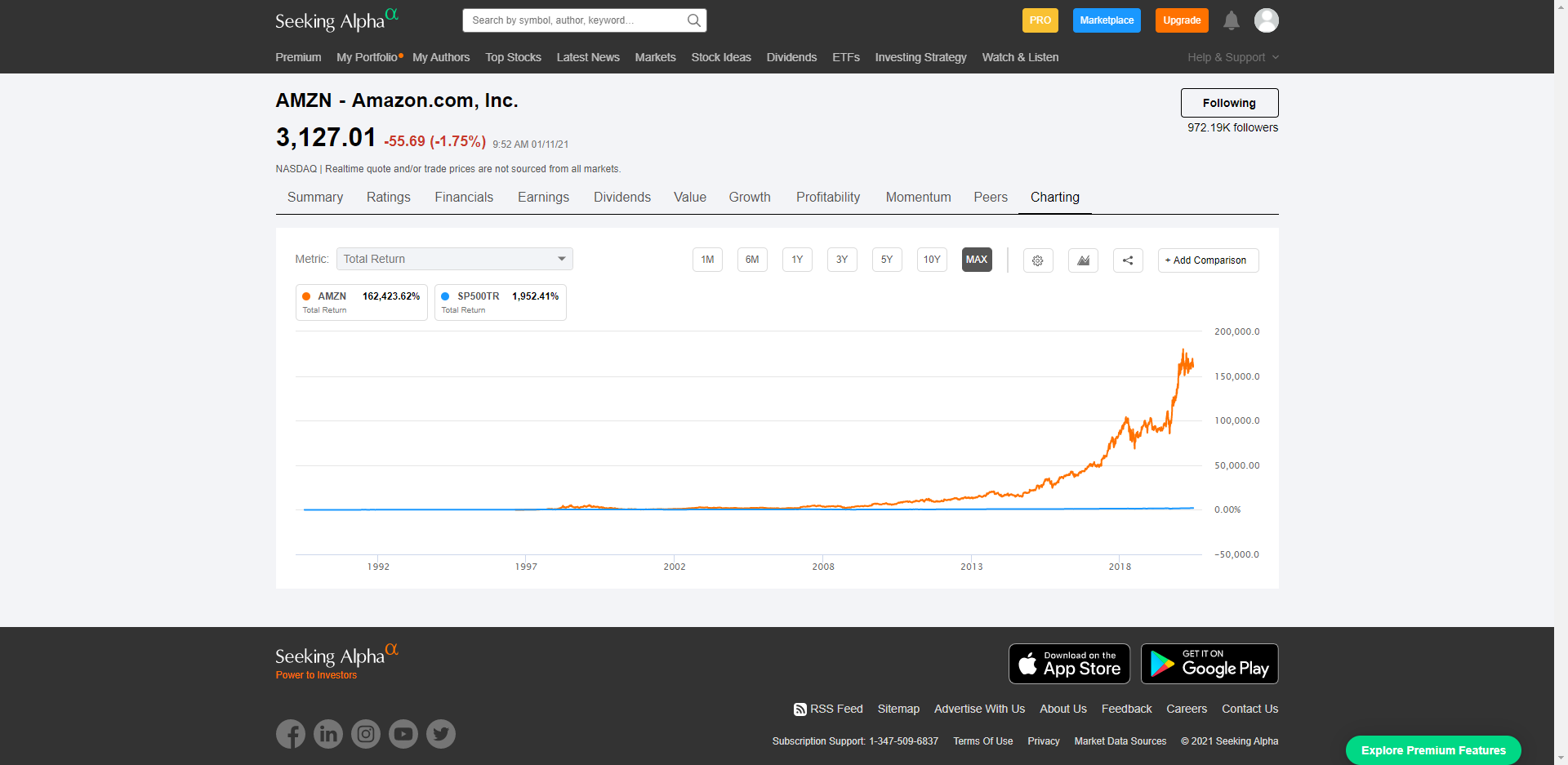Open Latest News menu item

588,57
